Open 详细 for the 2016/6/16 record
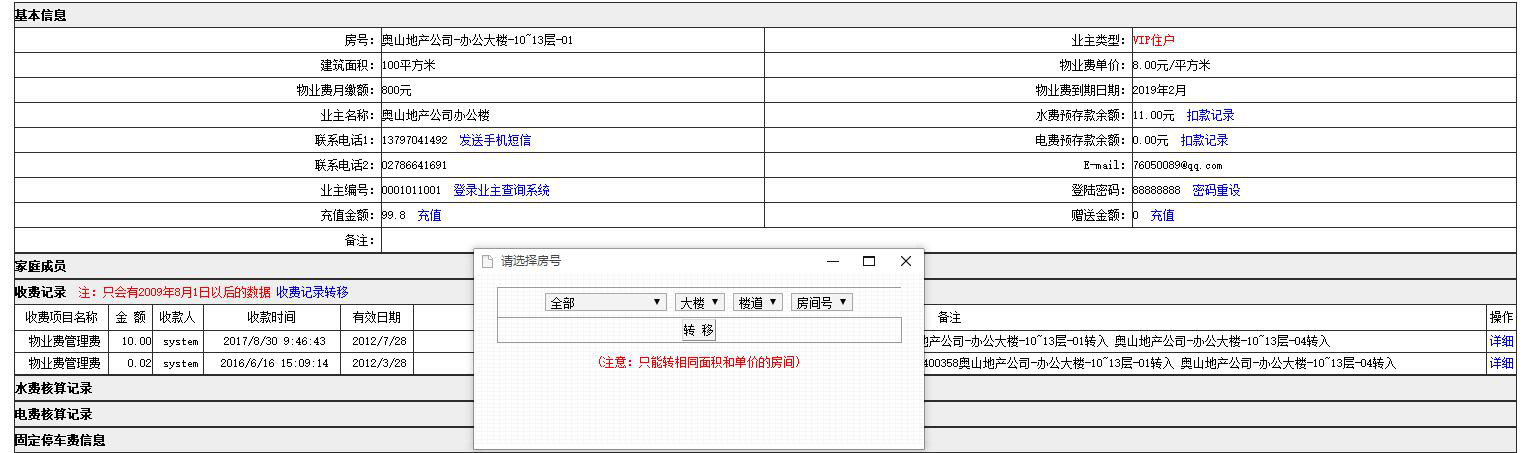The image size is (1527, 453). pyautogui.click(x=1502, y=363)
